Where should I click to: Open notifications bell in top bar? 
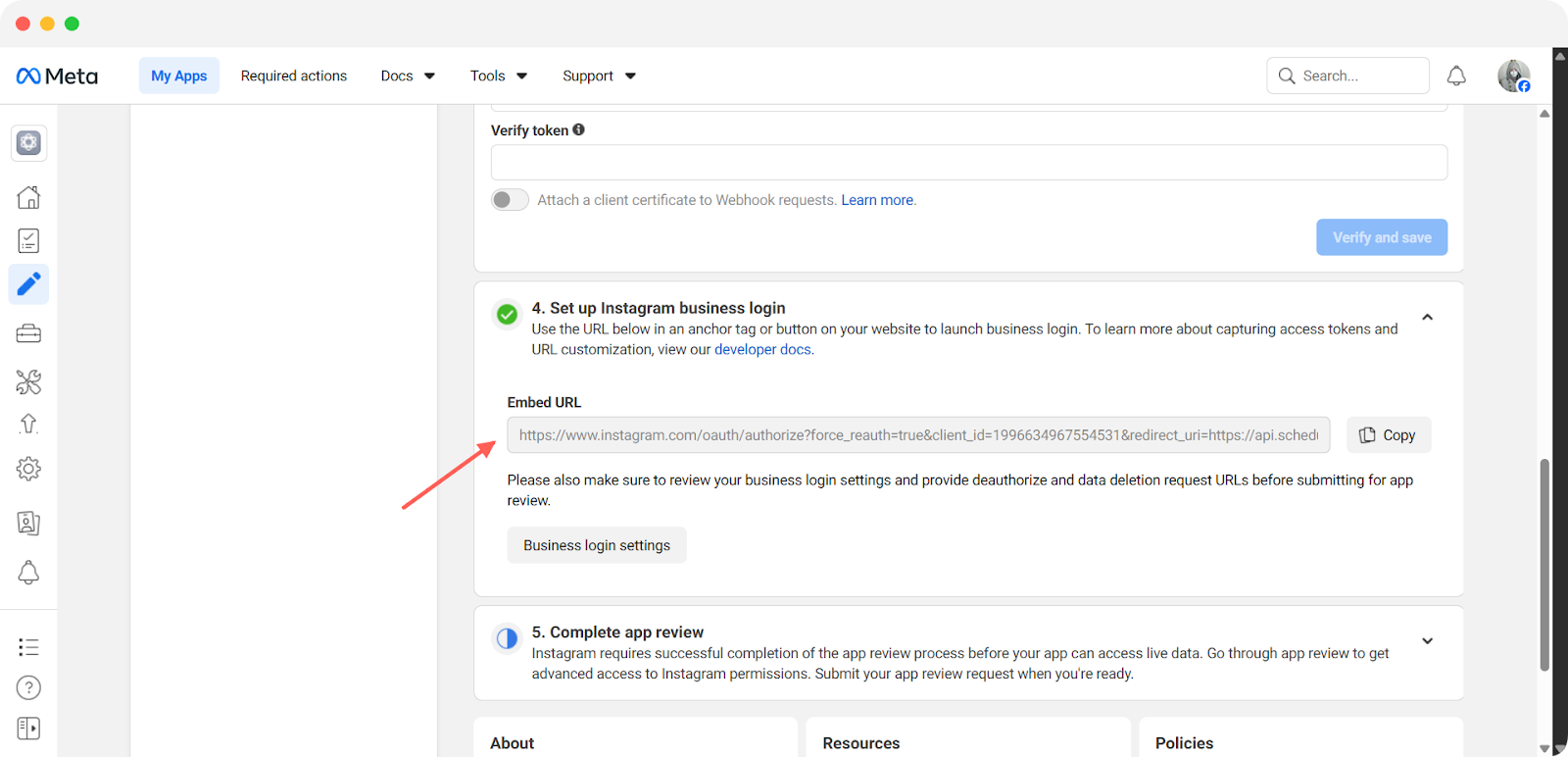click(1456, 76)
